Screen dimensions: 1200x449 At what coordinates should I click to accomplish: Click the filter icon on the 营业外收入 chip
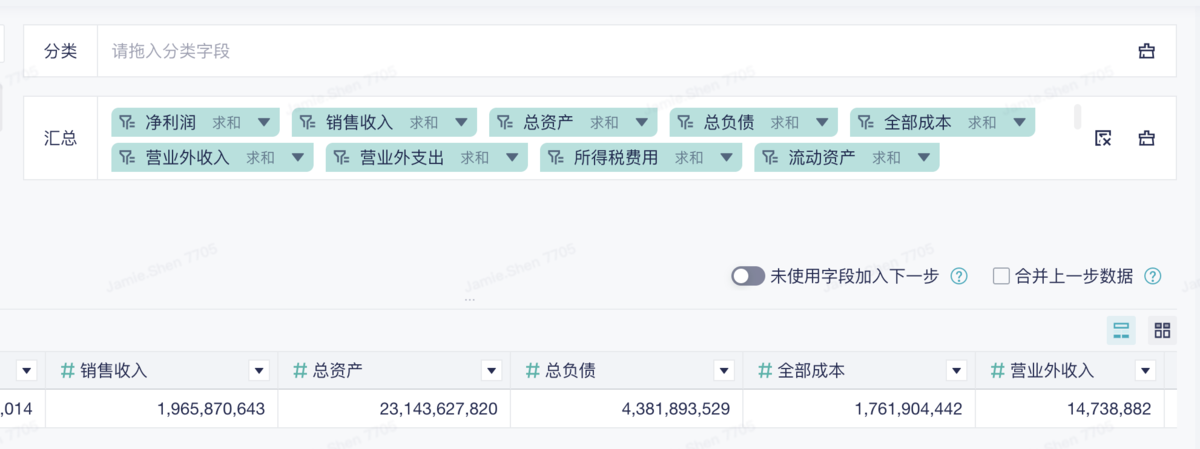(127, 158)
